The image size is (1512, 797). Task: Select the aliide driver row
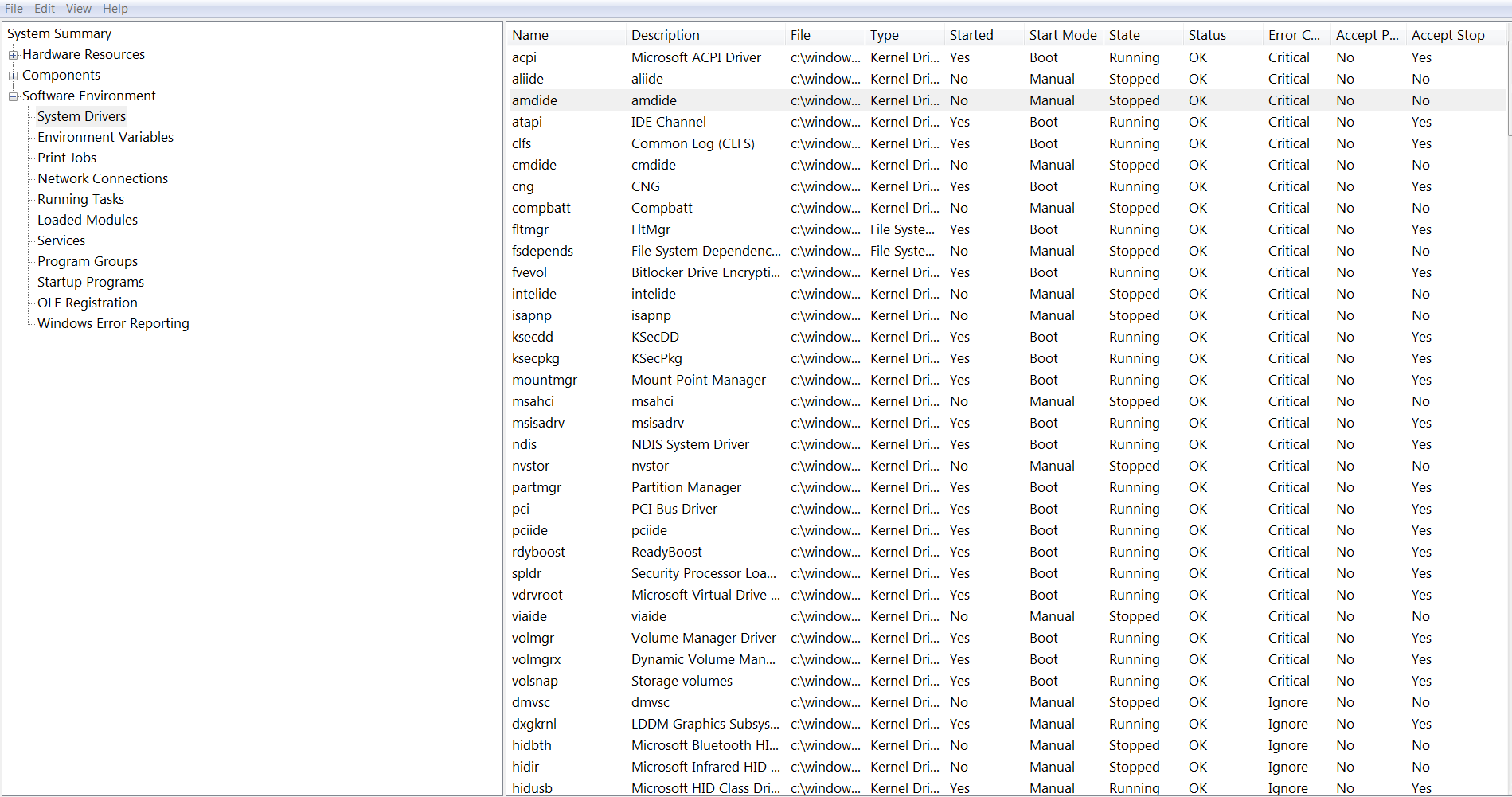1006,79
